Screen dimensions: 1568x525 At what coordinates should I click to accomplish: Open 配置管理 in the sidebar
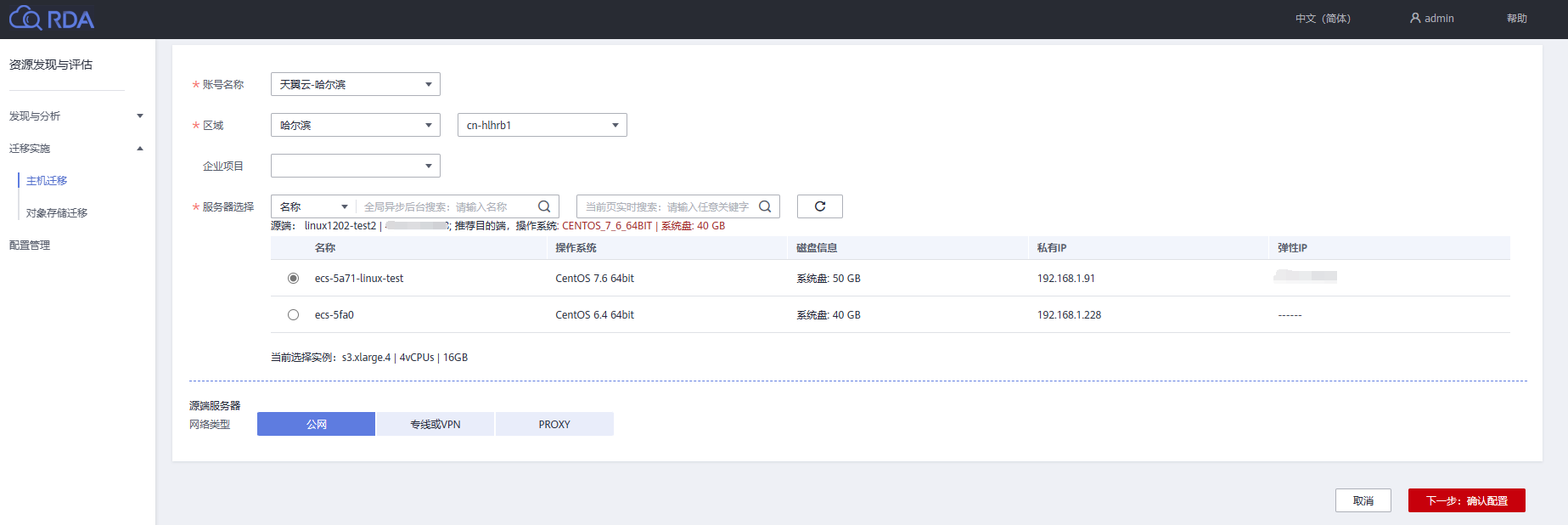pyautogui.click(x=30, y=245)
